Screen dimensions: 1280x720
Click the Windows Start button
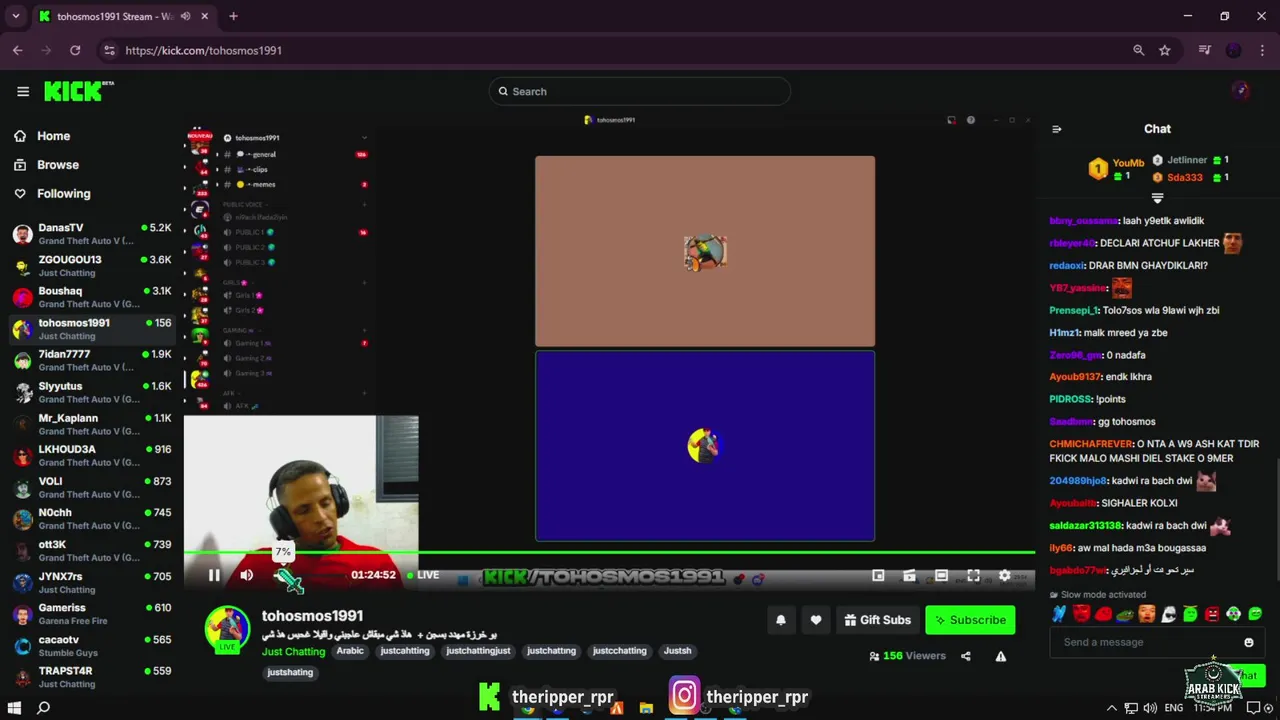pyautogui.click(x=14, y=708)
